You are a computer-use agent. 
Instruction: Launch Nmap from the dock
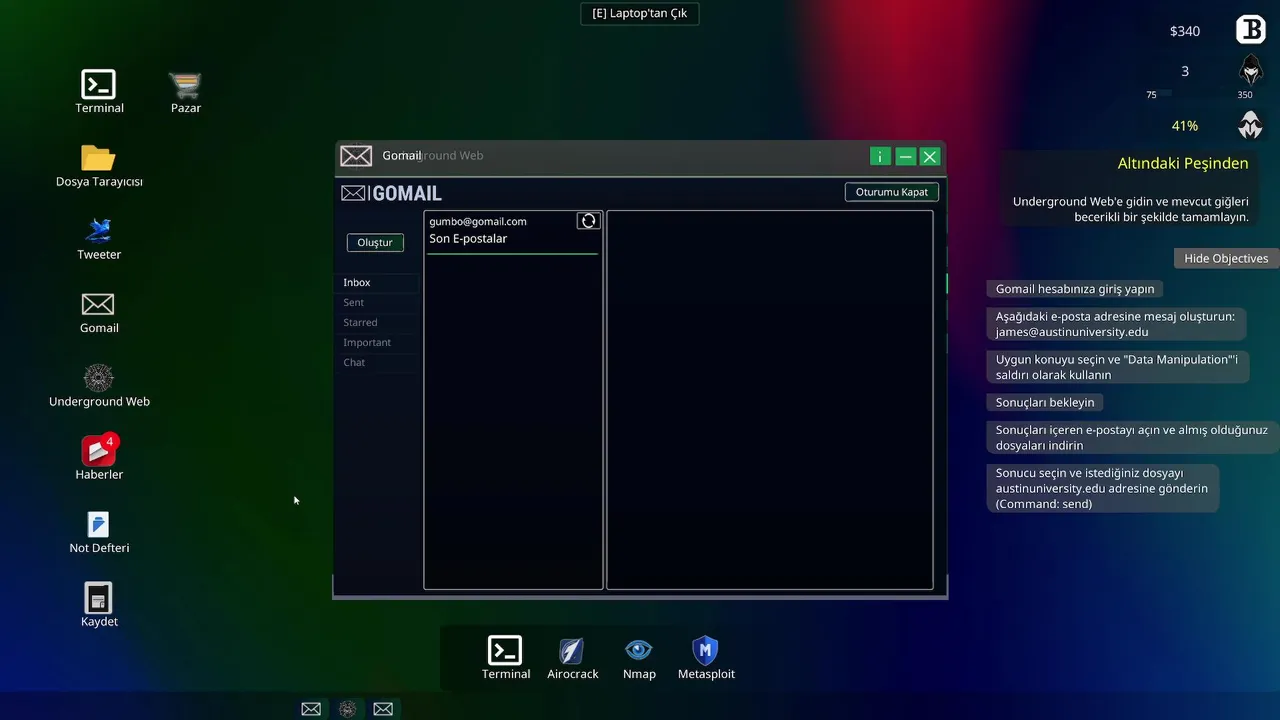pyautogui.click(x=638, y=650)
